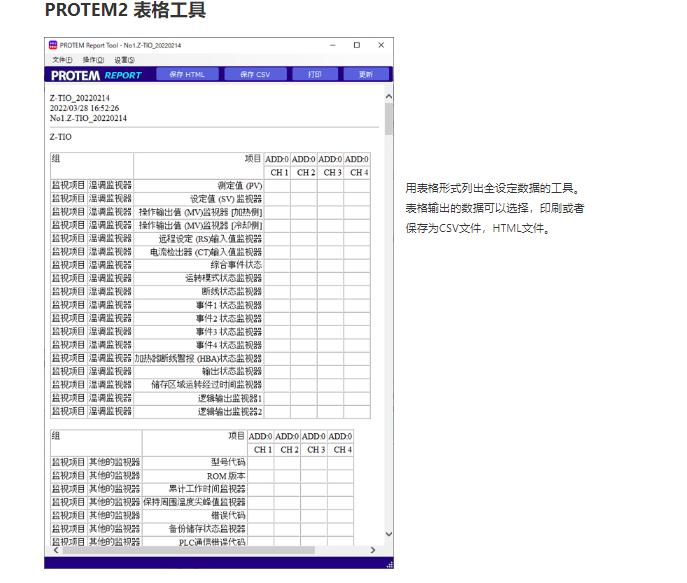Select the 设定值 (SV) 监视器 row
This screenshot has width=687, height=583.
coord(210,199)
